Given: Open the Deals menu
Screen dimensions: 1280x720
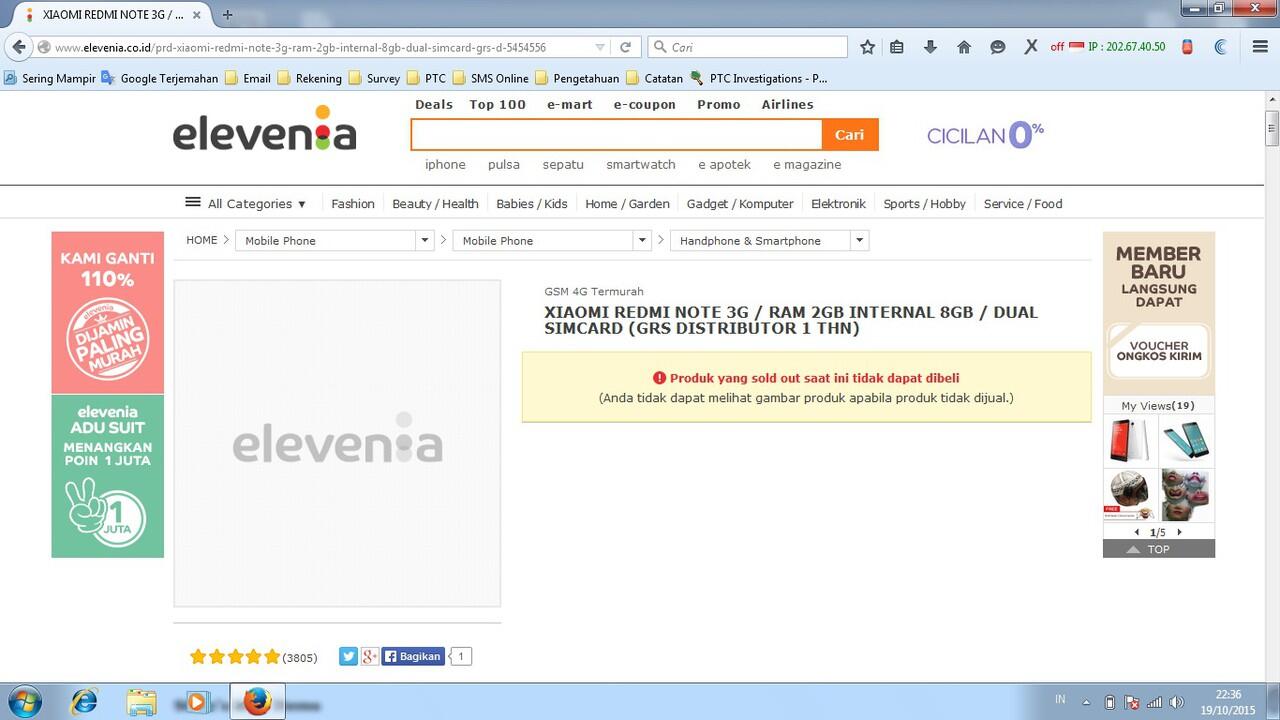Looking at the screenshot, I should [434, 104].
